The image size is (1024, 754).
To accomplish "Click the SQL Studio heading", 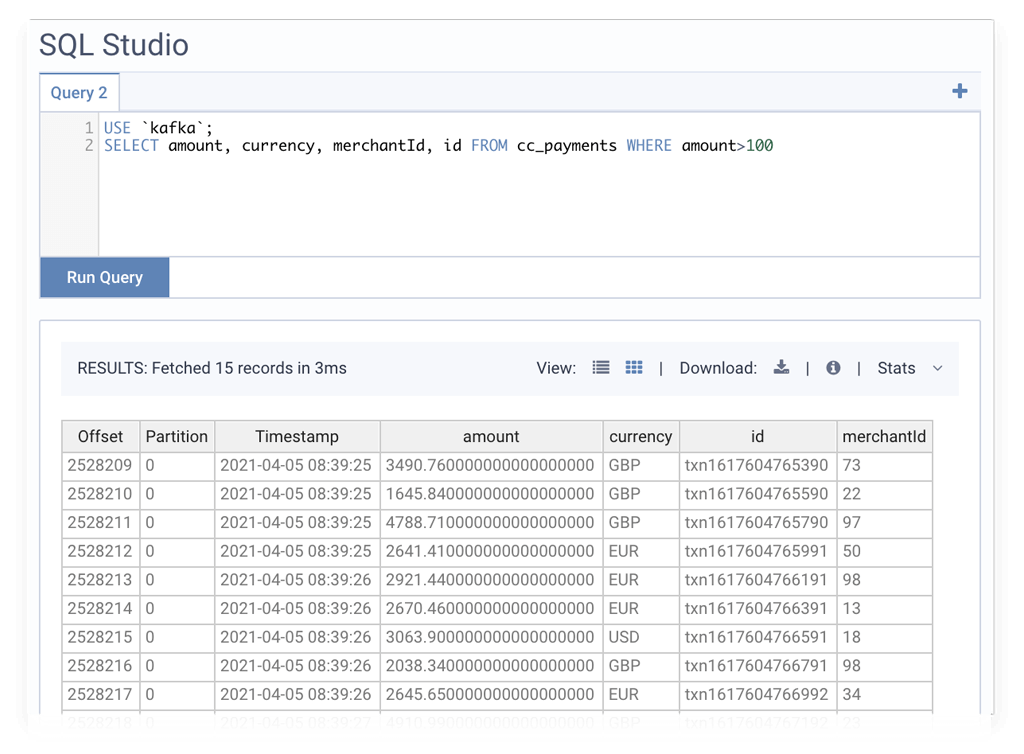I will click(x=113, y=44).
